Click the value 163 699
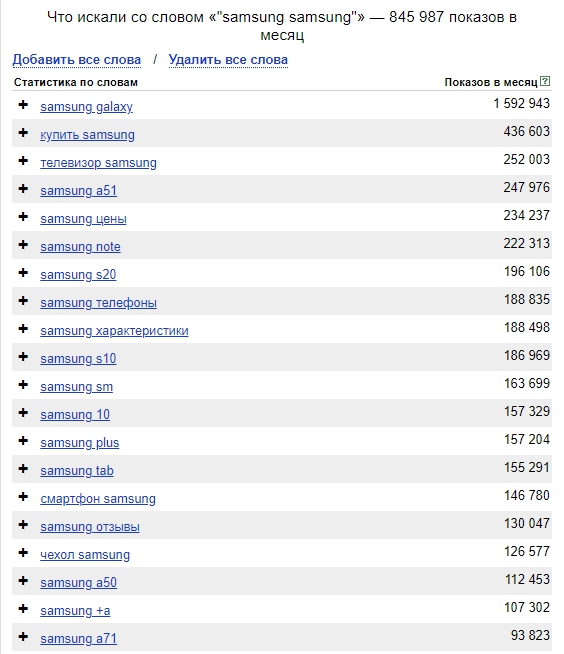 [x=527, y=383]
